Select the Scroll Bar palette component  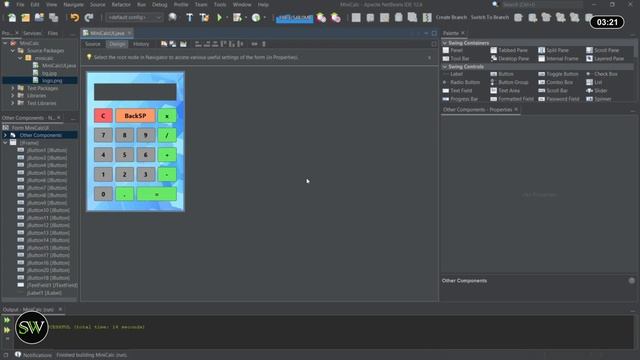tap(553, 91)
